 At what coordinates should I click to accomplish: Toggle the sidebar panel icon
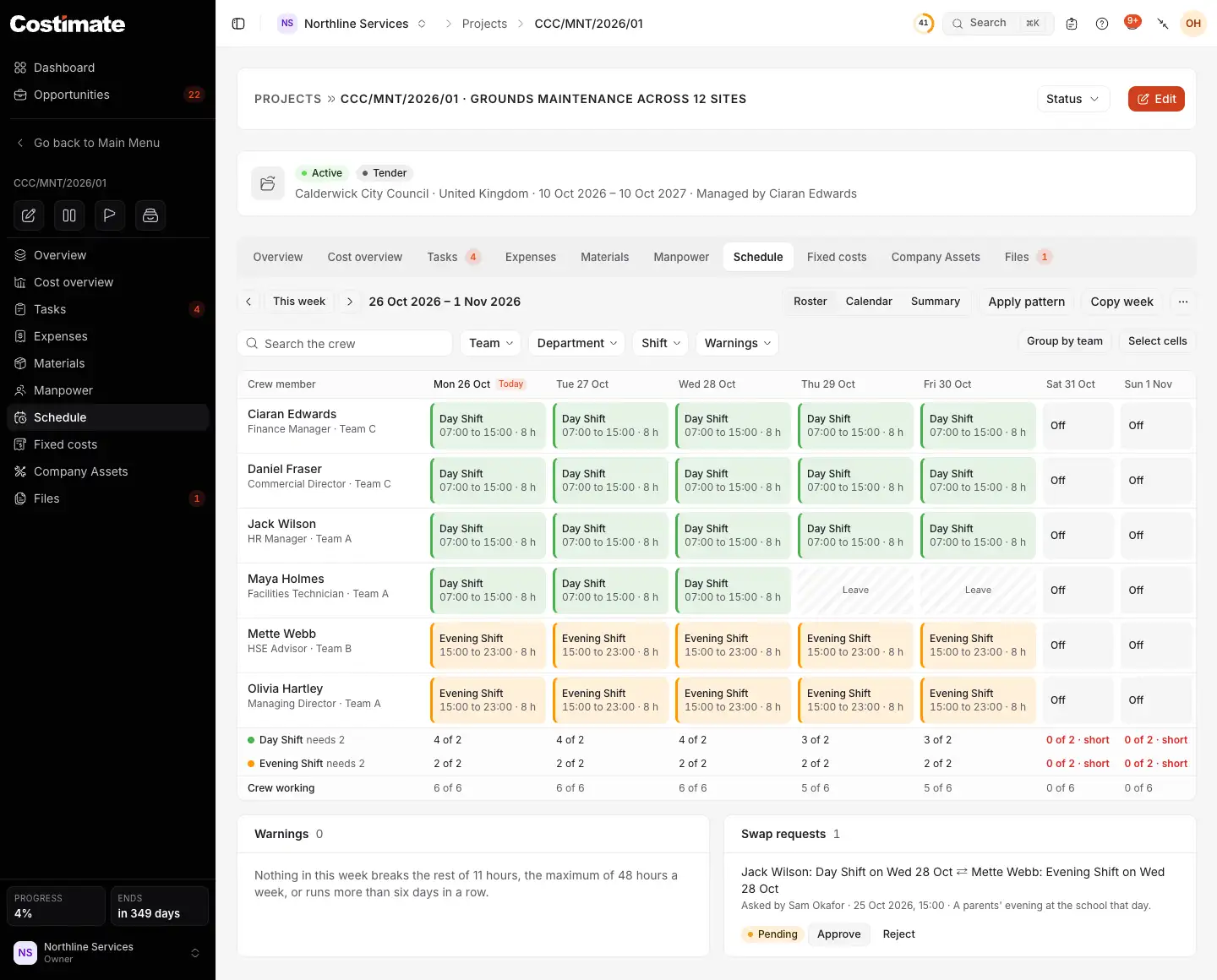pos(238,24)
